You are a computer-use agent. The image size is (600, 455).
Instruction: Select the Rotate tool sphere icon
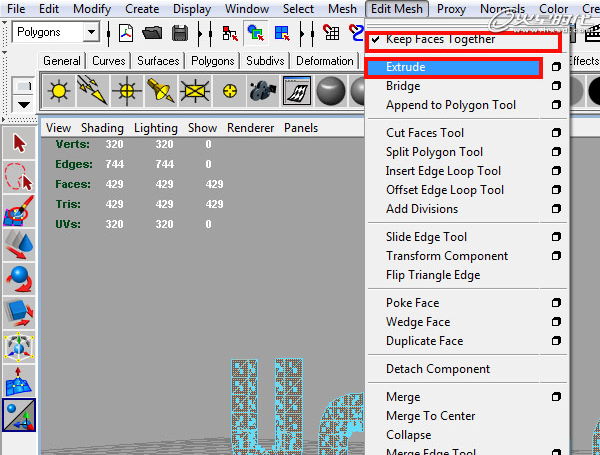19,279
